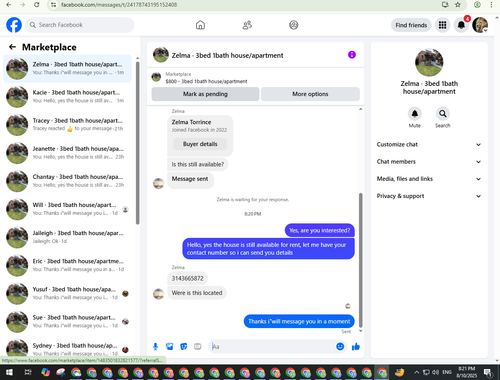Open the Sue conversation

(x=68, y=321)
